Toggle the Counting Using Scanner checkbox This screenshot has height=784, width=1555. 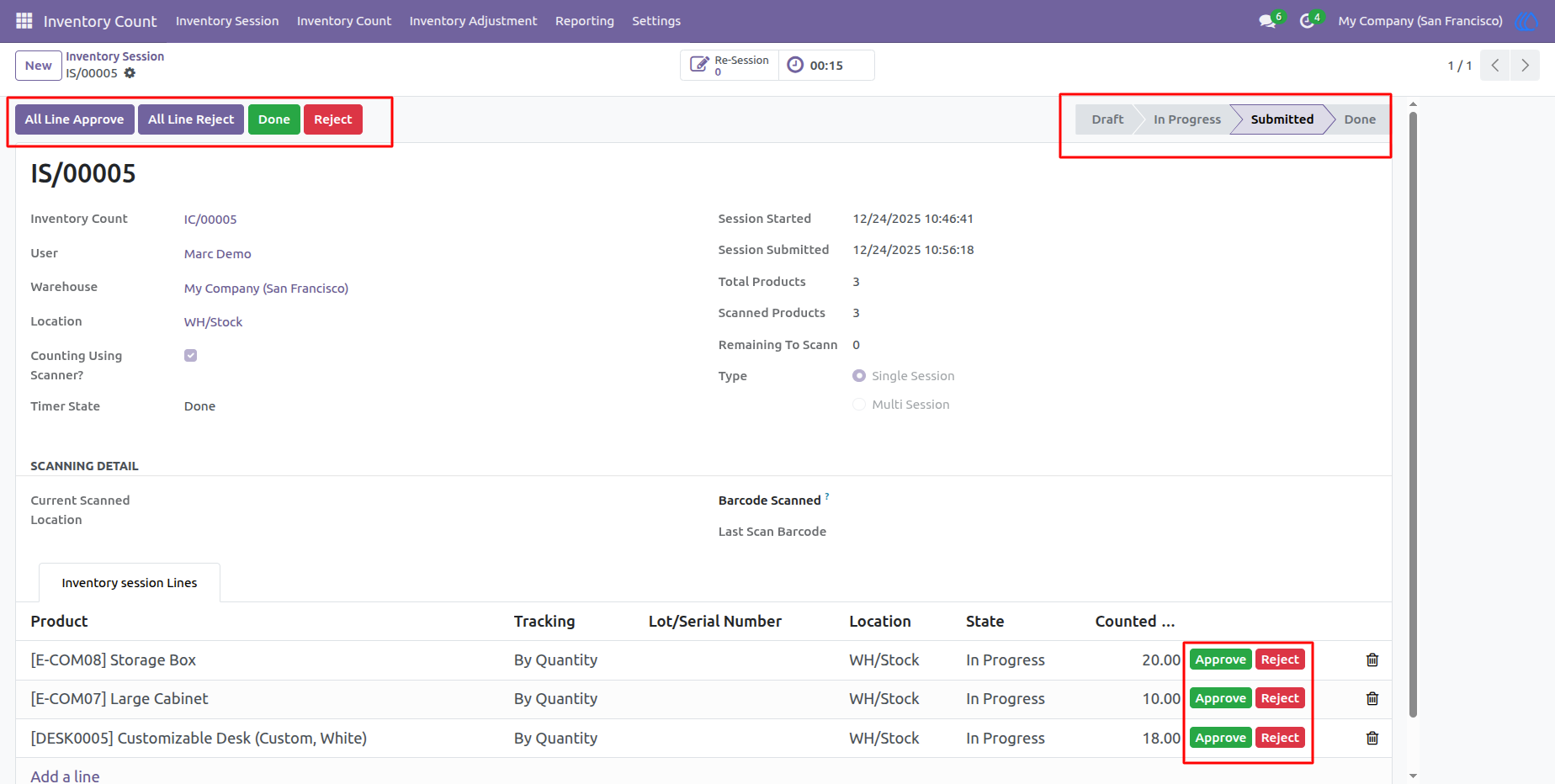pos(191,356)
